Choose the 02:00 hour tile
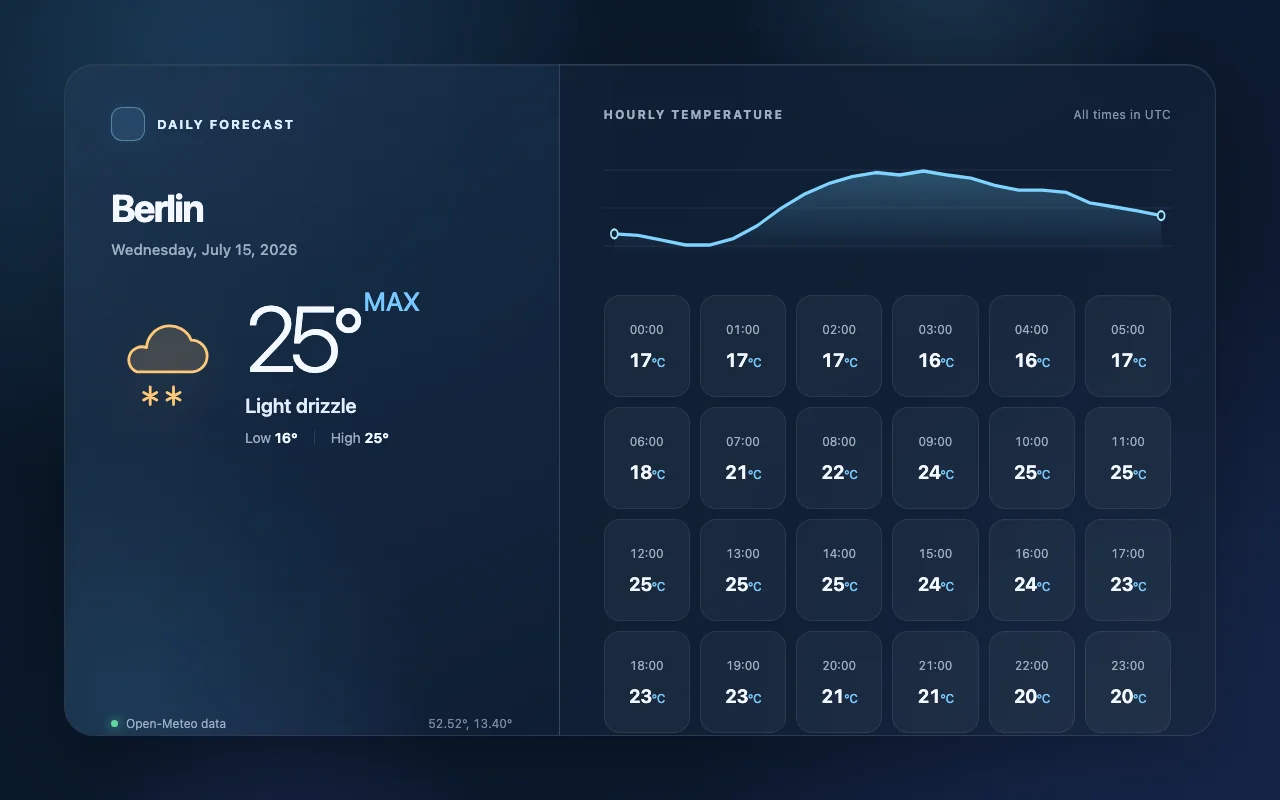This screenshot has height=800, width=1280. (x=839, y=346)
